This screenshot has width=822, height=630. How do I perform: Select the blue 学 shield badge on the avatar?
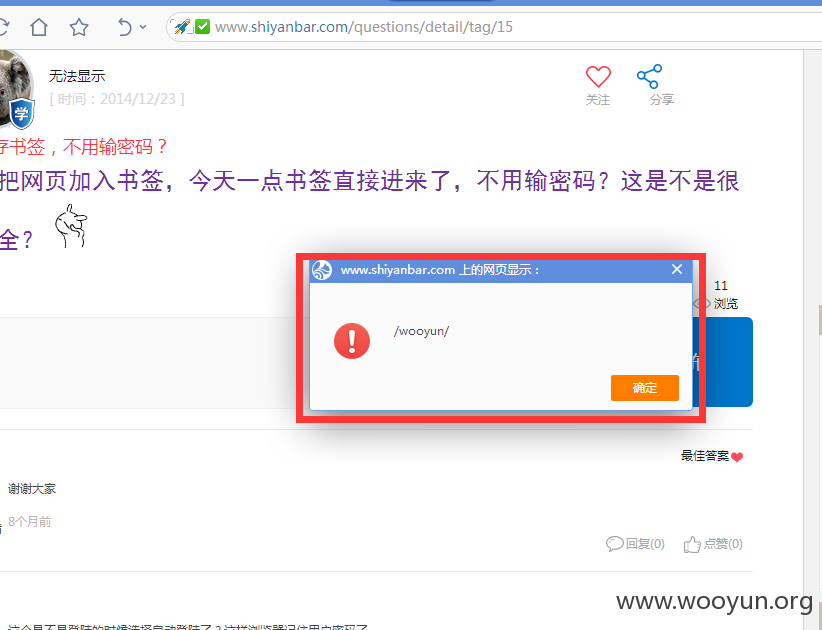tap(22, 113)
